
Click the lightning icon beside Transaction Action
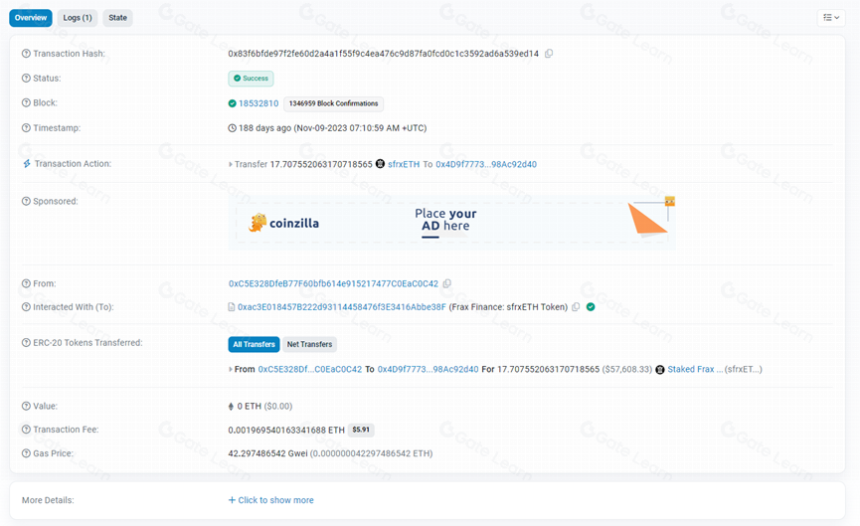pos(26,163)
